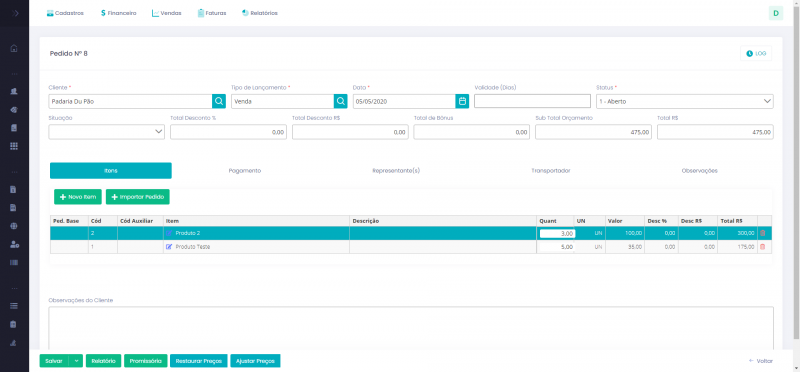Go back using the Voltar link
This screenshot has height=372, width=800.
coord(761,361)
